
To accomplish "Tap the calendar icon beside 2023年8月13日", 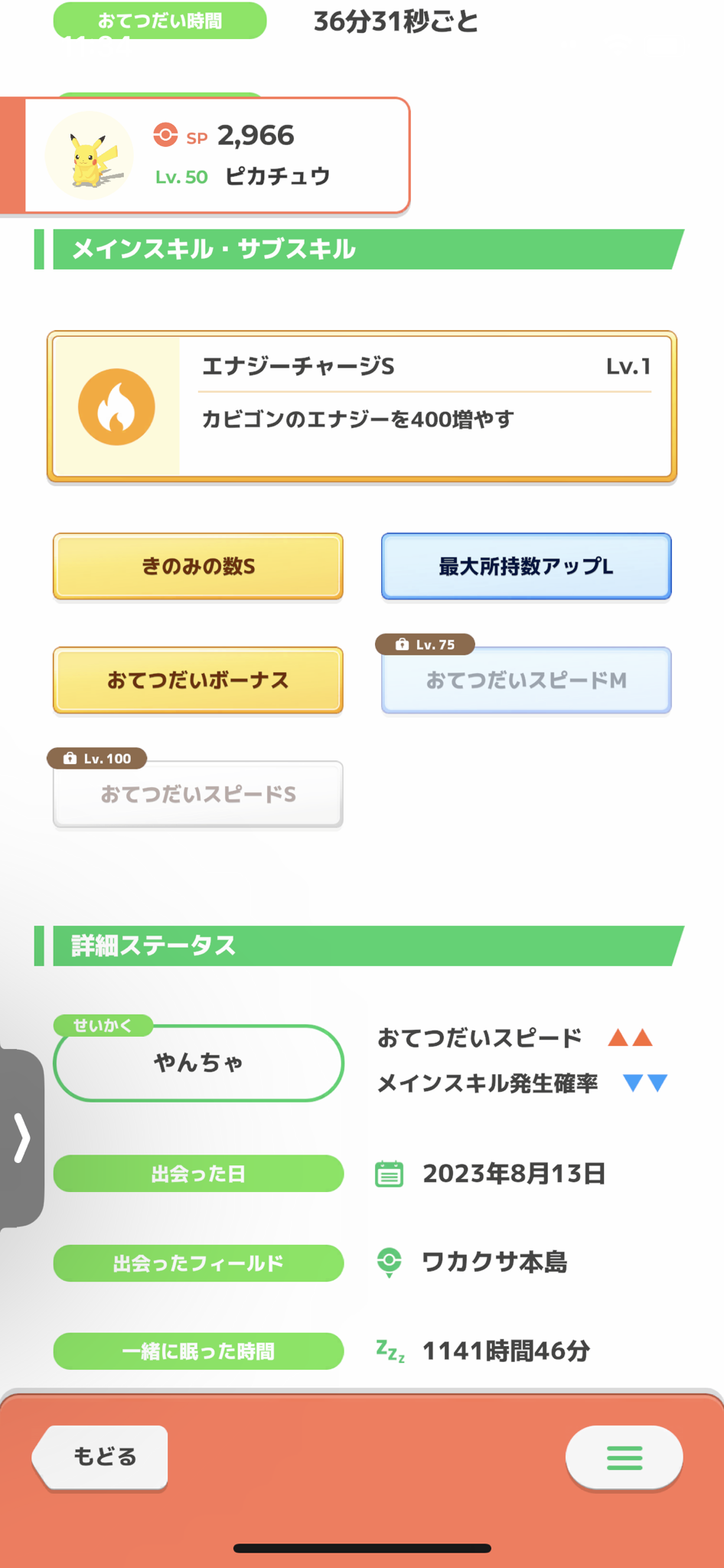I will [389, 1174].
